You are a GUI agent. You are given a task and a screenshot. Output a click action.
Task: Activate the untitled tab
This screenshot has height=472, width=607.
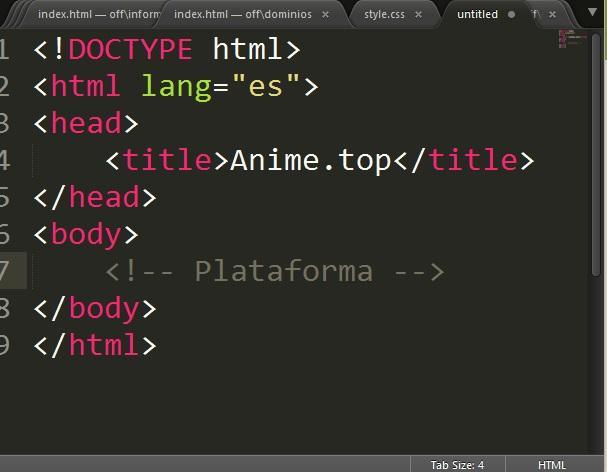tap(477, 15)
